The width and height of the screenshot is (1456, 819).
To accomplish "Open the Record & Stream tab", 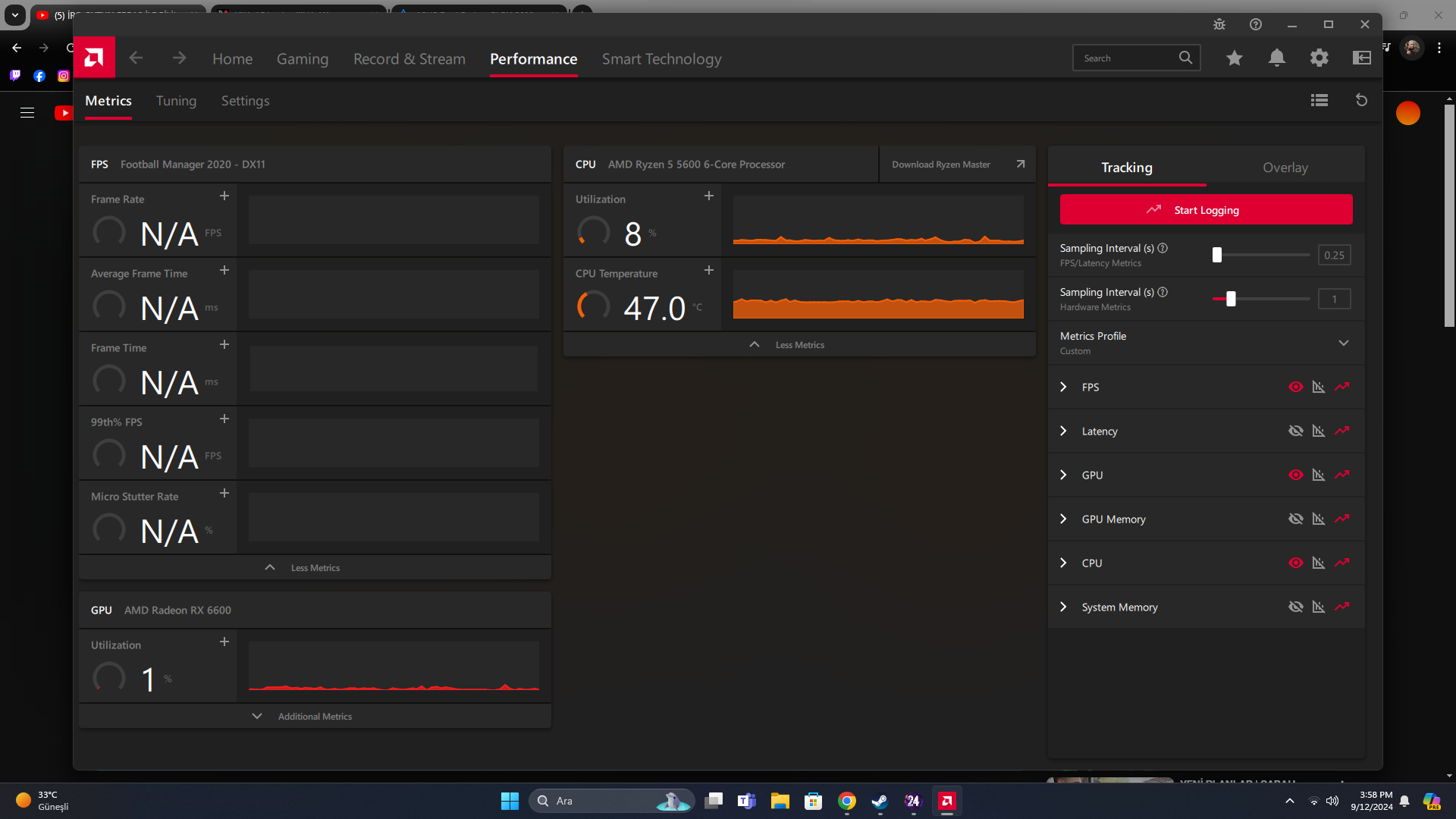I will [409, 58].
